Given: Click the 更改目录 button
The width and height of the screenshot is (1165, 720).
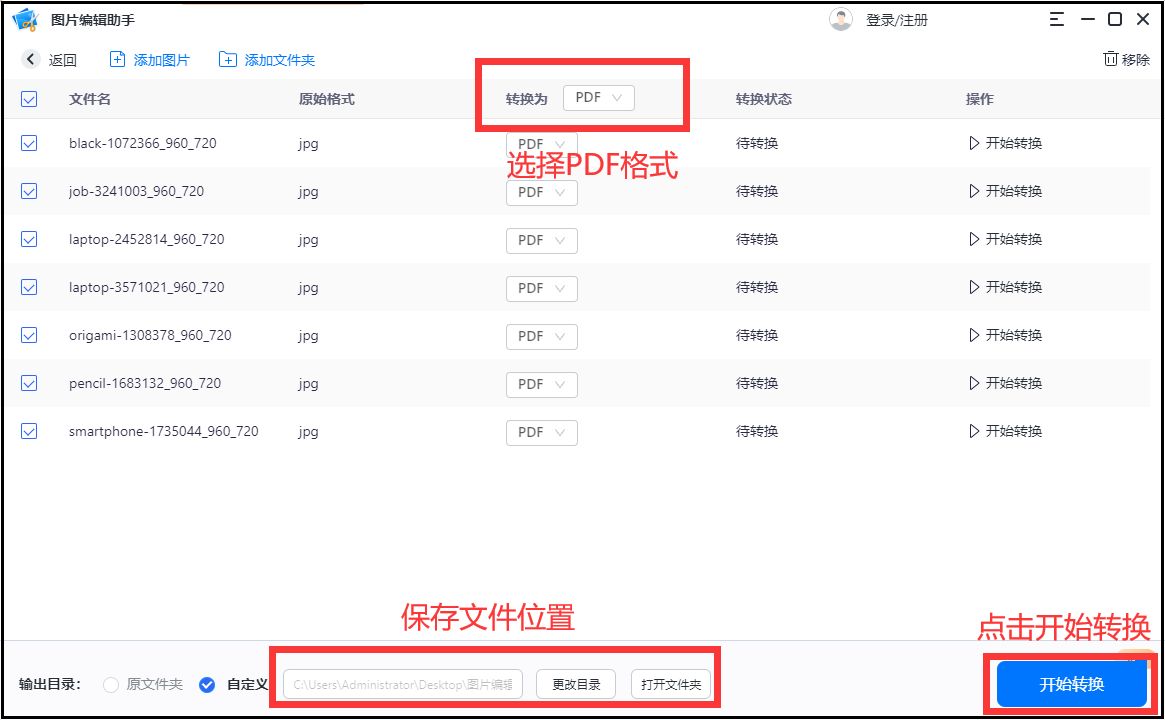Looking at the screenshot, I should 575,684.
